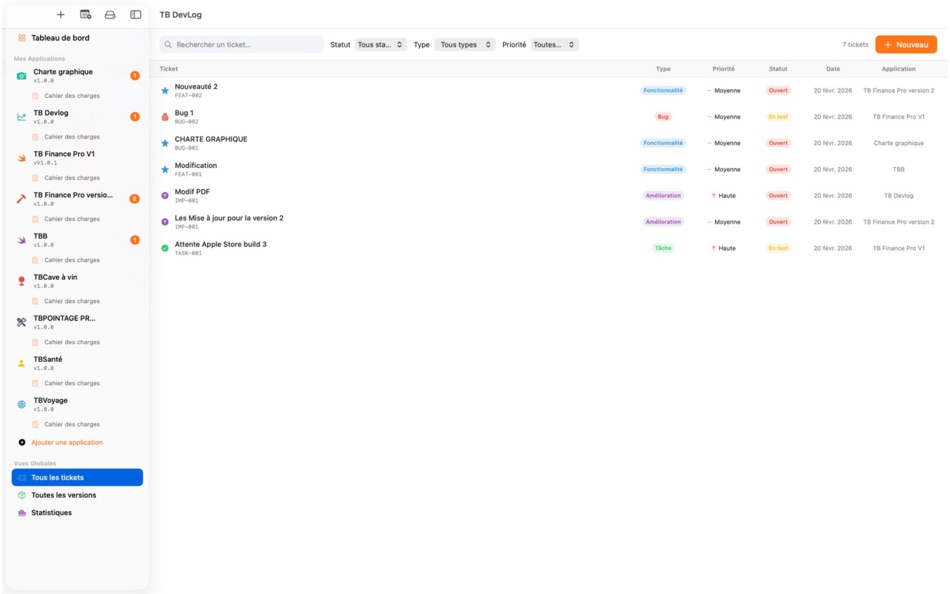This screenshot has width=950, height=594.
Task: Toggle the sidebar with the panel icon
Action: click(136, 14)
